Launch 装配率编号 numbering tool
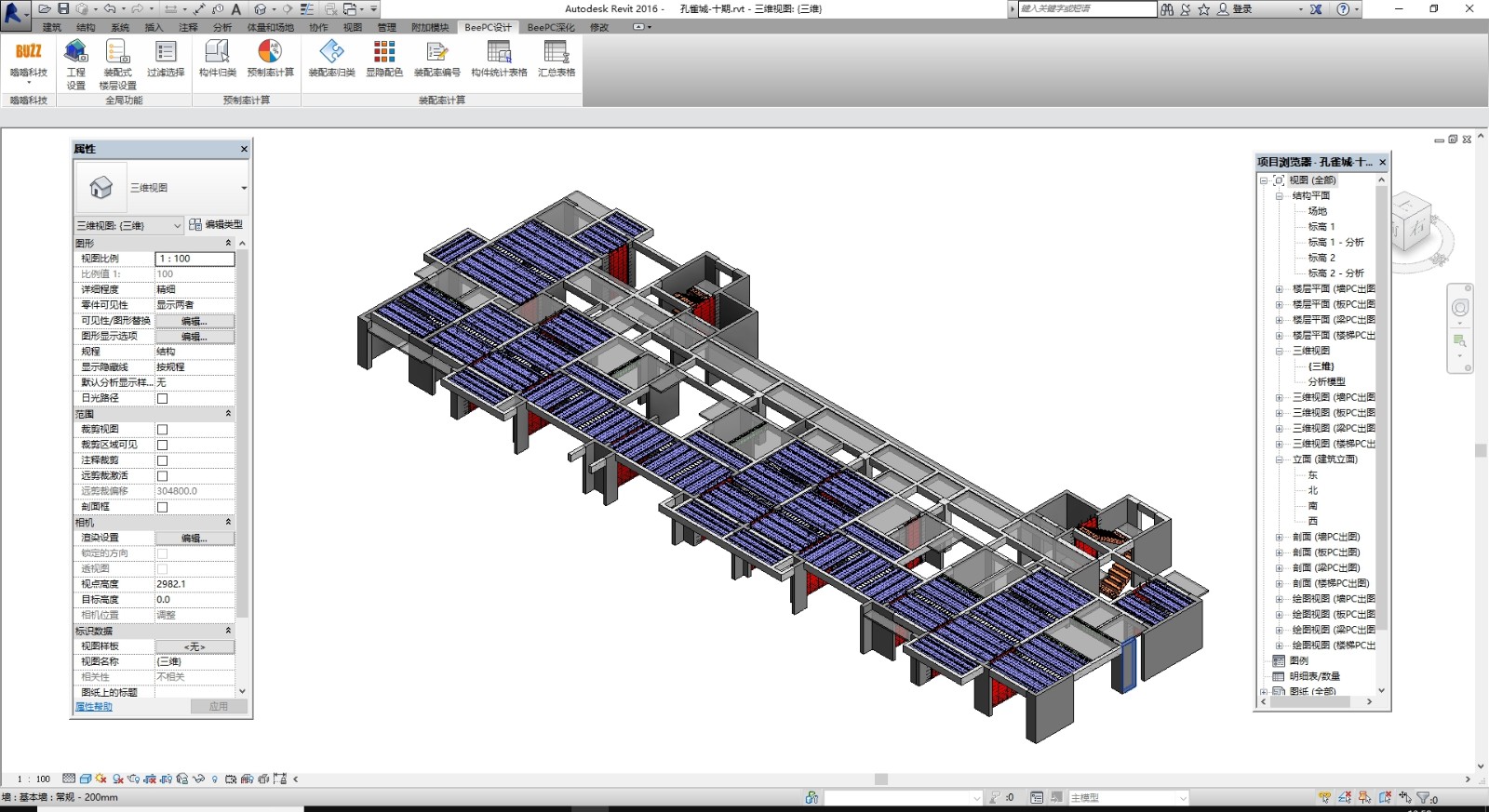The height and width of the screenshot is (812, 1489). [436, 59]
